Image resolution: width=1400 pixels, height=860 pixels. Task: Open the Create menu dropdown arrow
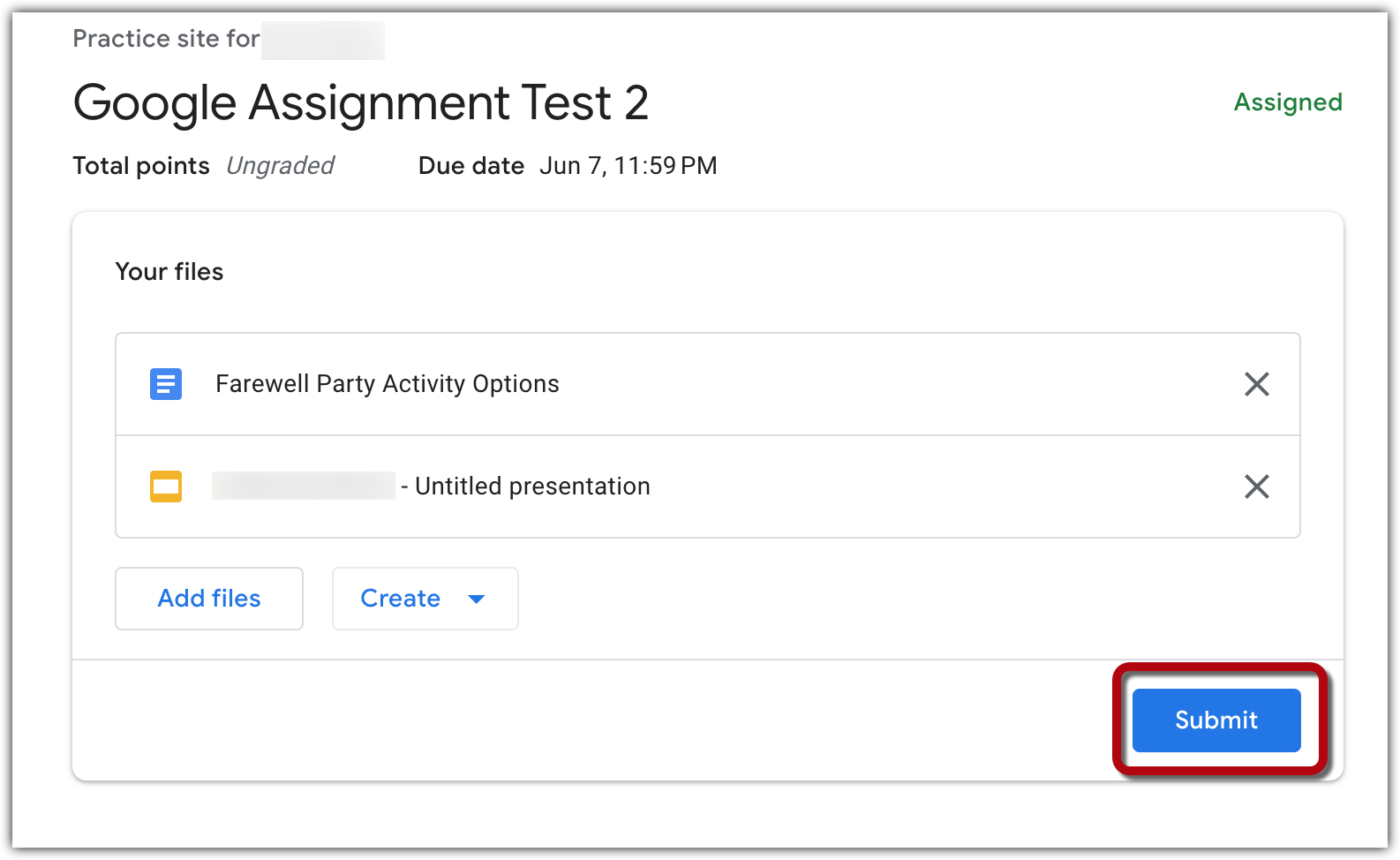point(477,599)
